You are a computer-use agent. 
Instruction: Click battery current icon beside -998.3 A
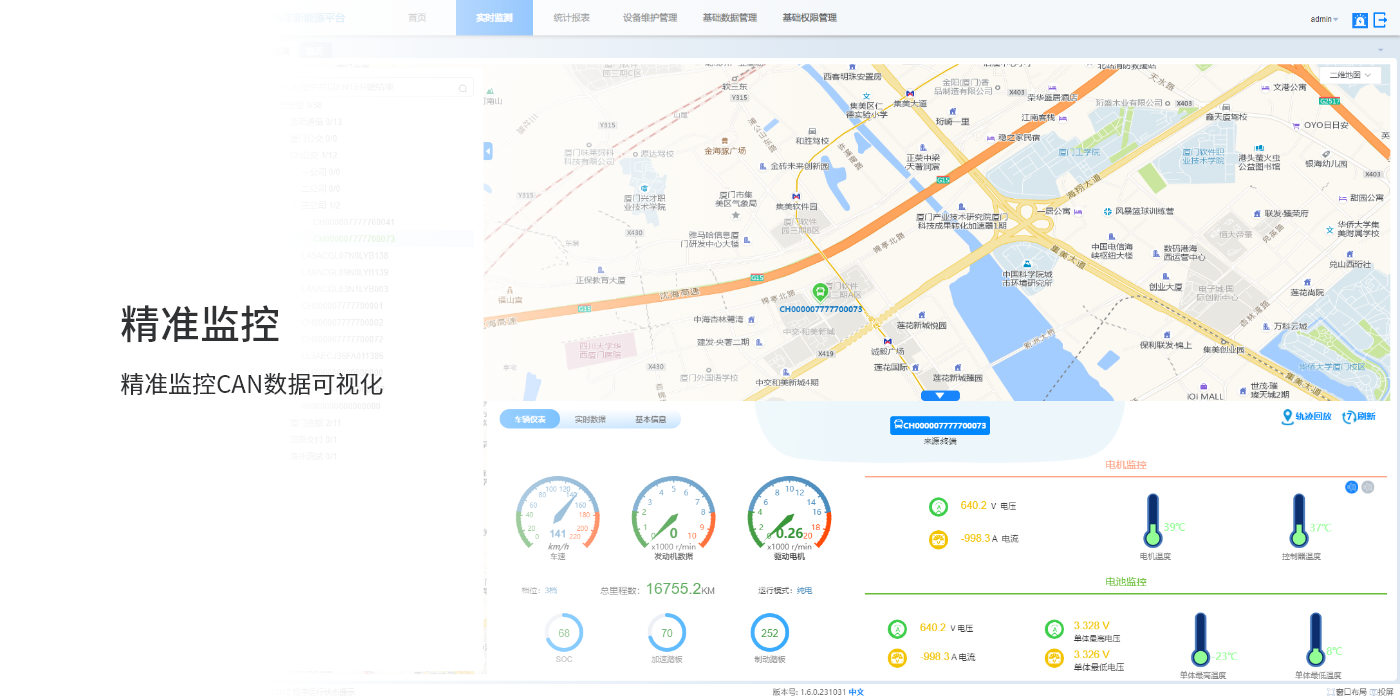click(897, 658)
